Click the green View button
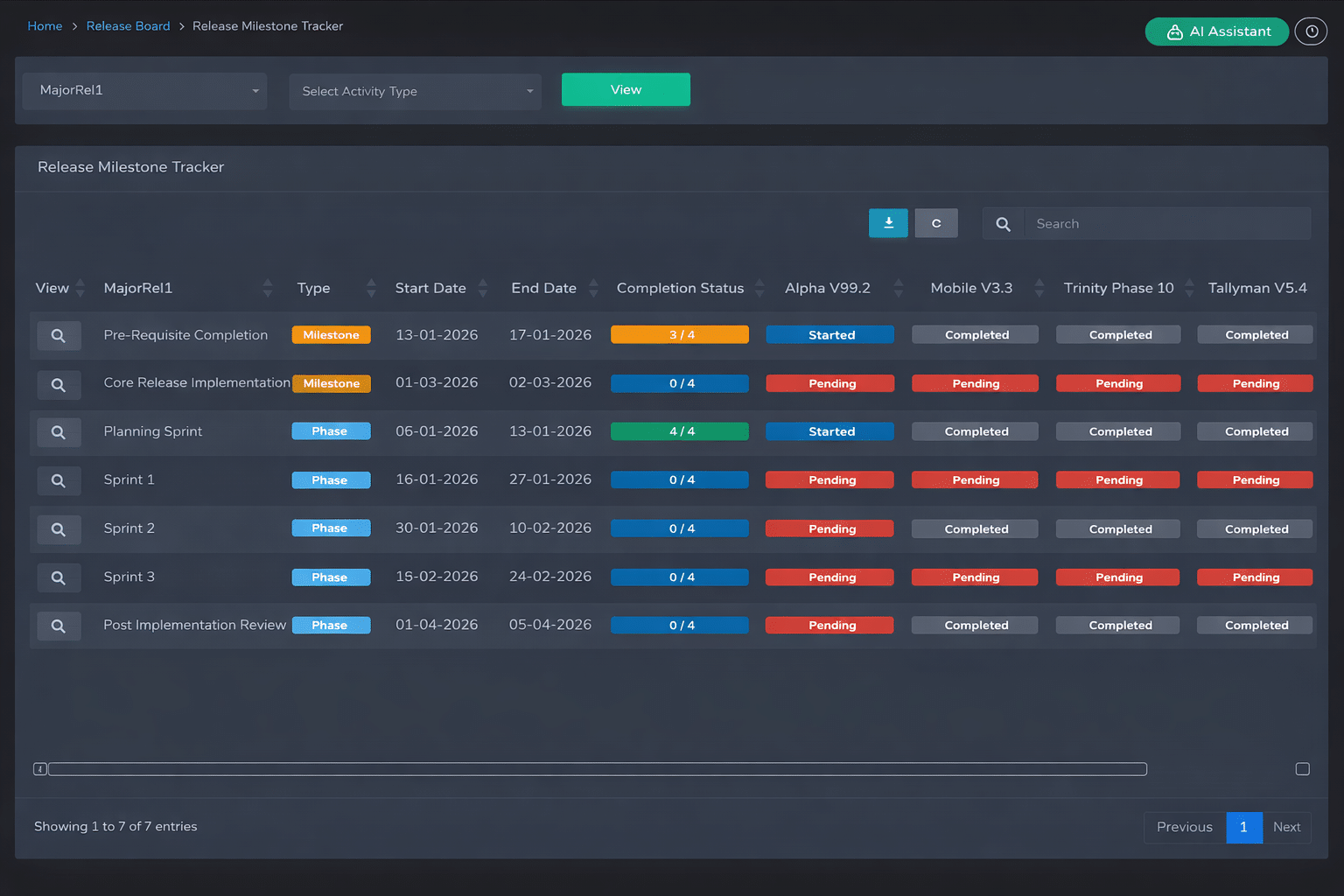The width and height of the screenshot is (1344, 896). [x=626, y=90]
